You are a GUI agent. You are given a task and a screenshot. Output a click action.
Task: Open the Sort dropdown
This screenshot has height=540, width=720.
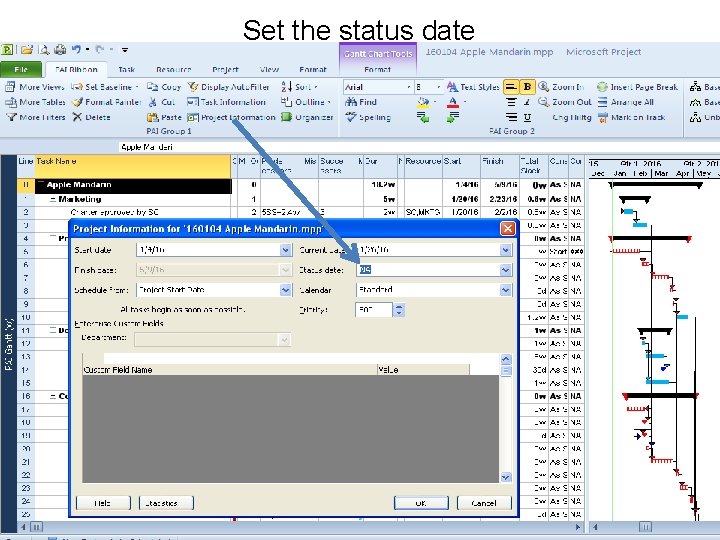tap(300, 87)
